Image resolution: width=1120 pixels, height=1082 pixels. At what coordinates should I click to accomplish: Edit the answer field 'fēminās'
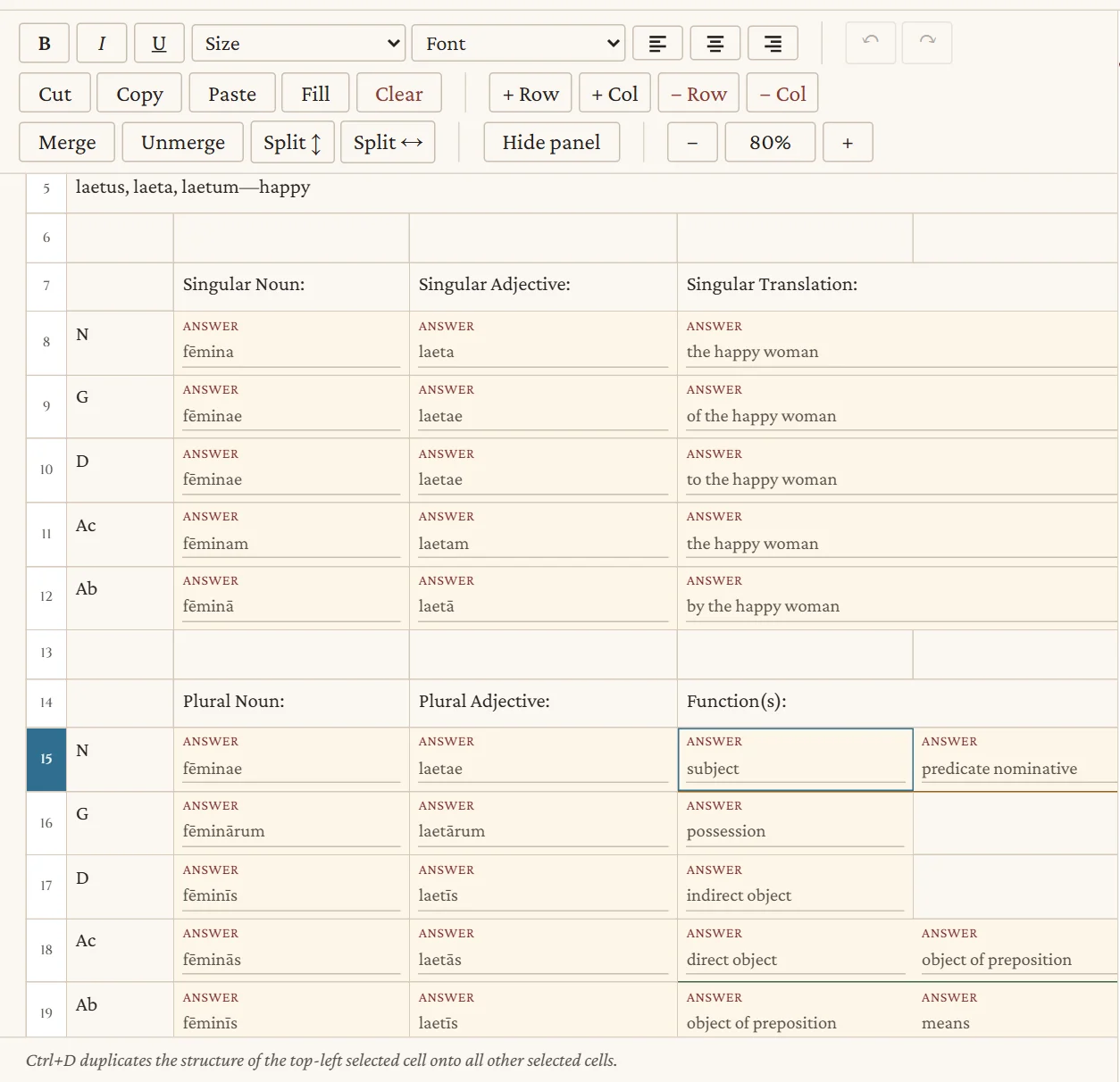click(x=291, y=961)
